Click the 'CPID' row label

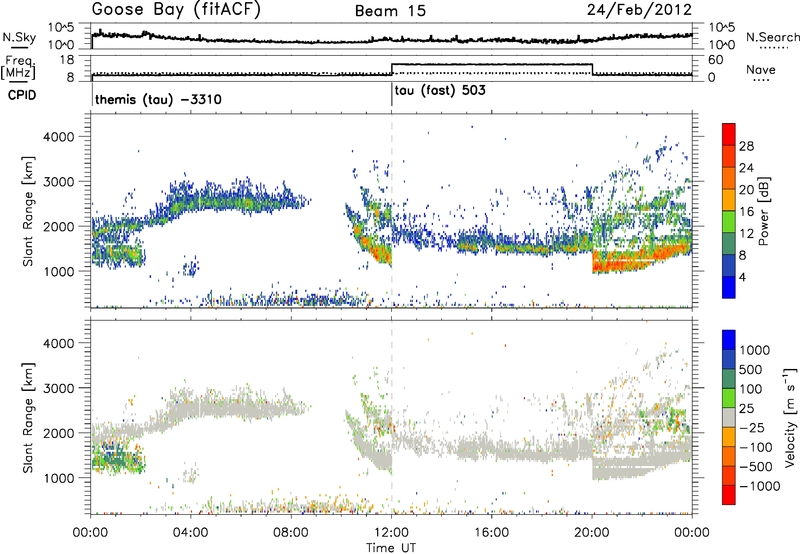click(22, 95)
